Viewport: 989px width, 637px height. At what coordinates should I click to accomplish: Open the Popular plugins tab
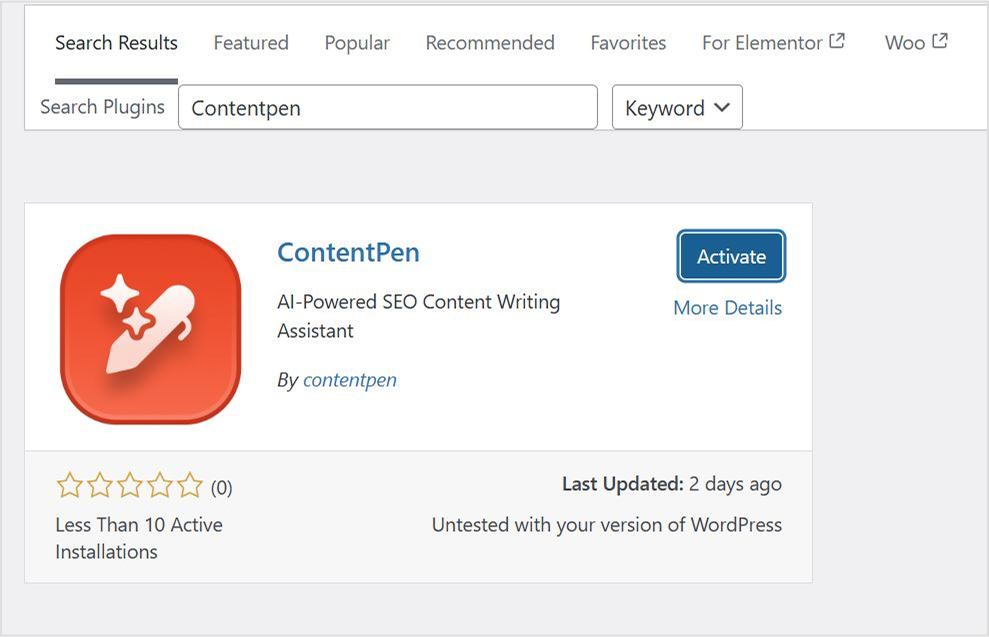(x=356, y=42)
